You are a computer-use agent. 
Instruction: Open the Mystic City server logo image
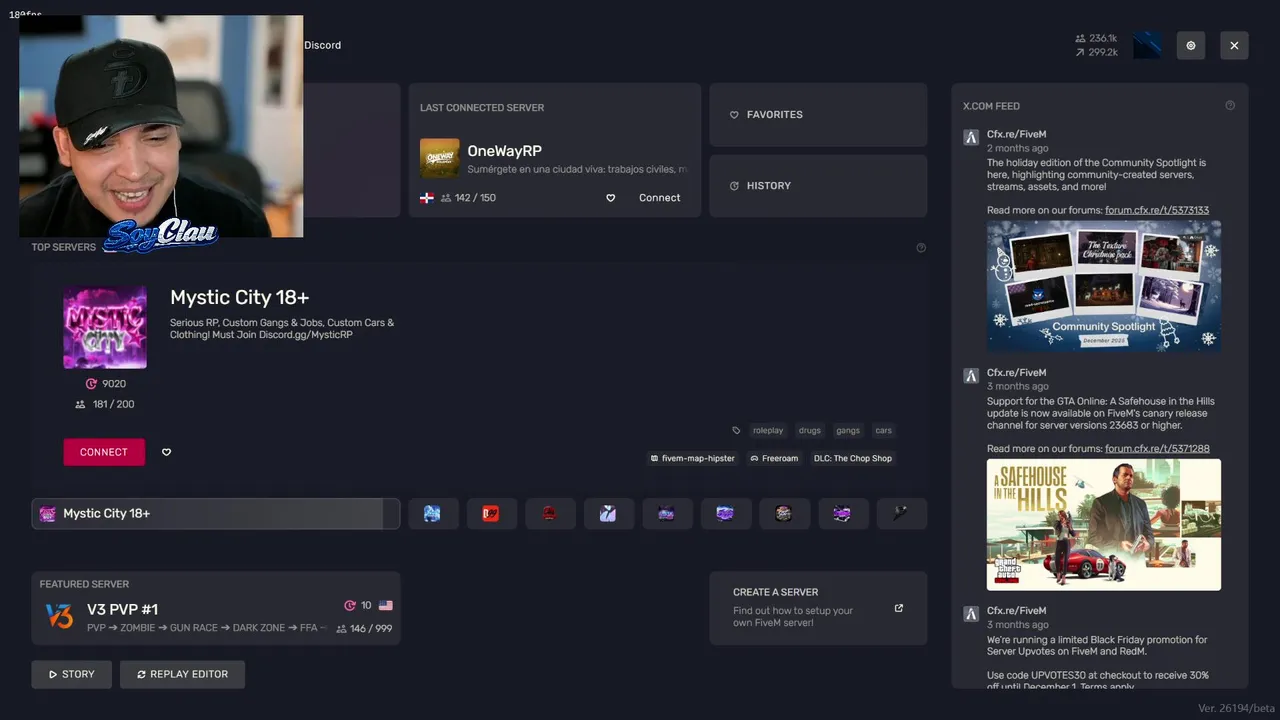click(105, 327)
